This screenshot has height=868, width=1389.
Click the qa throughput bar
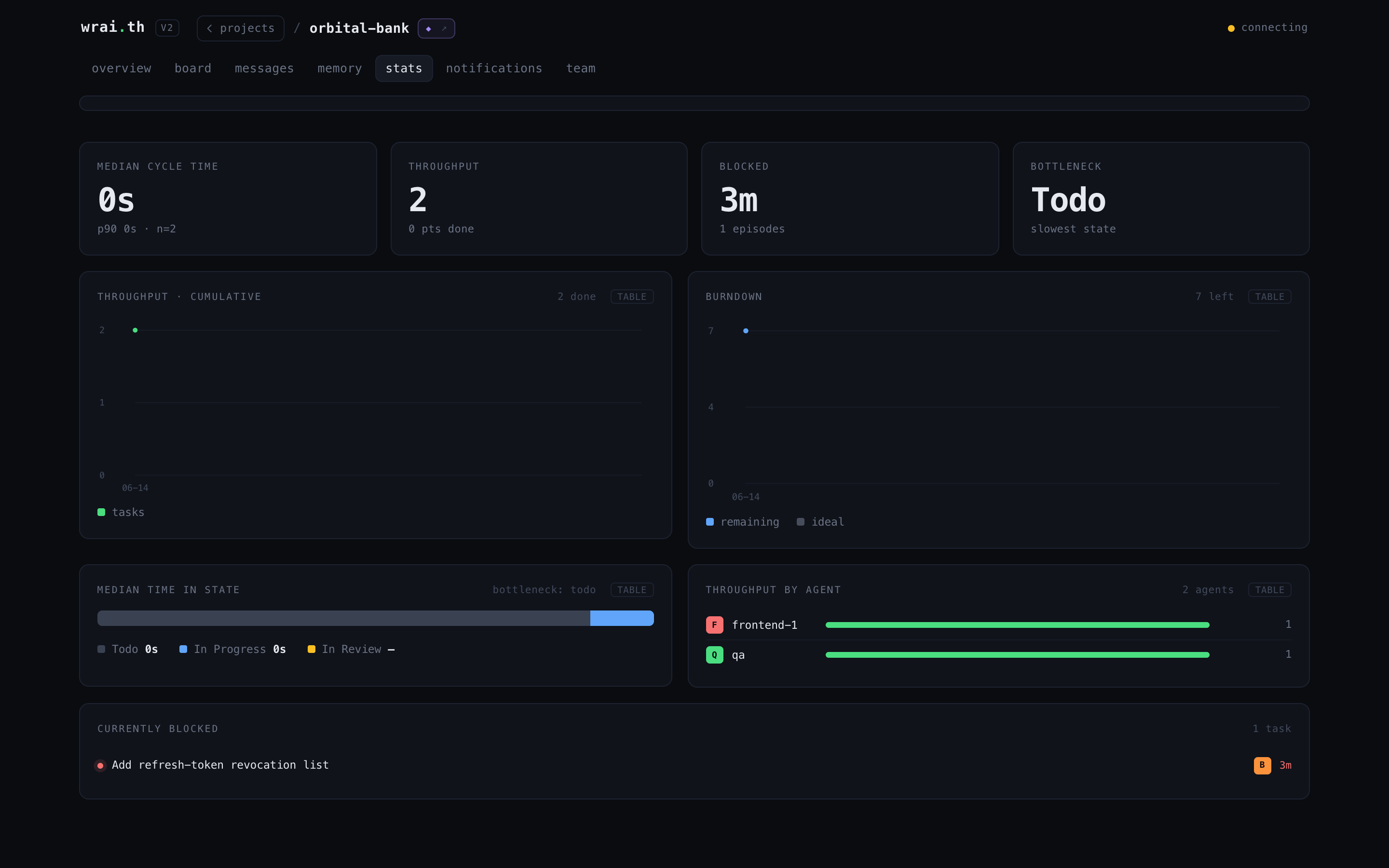pos(1017,654)
